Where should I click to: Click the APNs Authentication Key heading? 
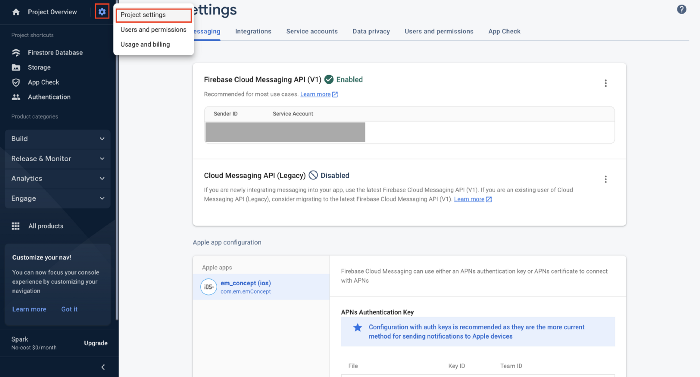[x=377, y=312]
